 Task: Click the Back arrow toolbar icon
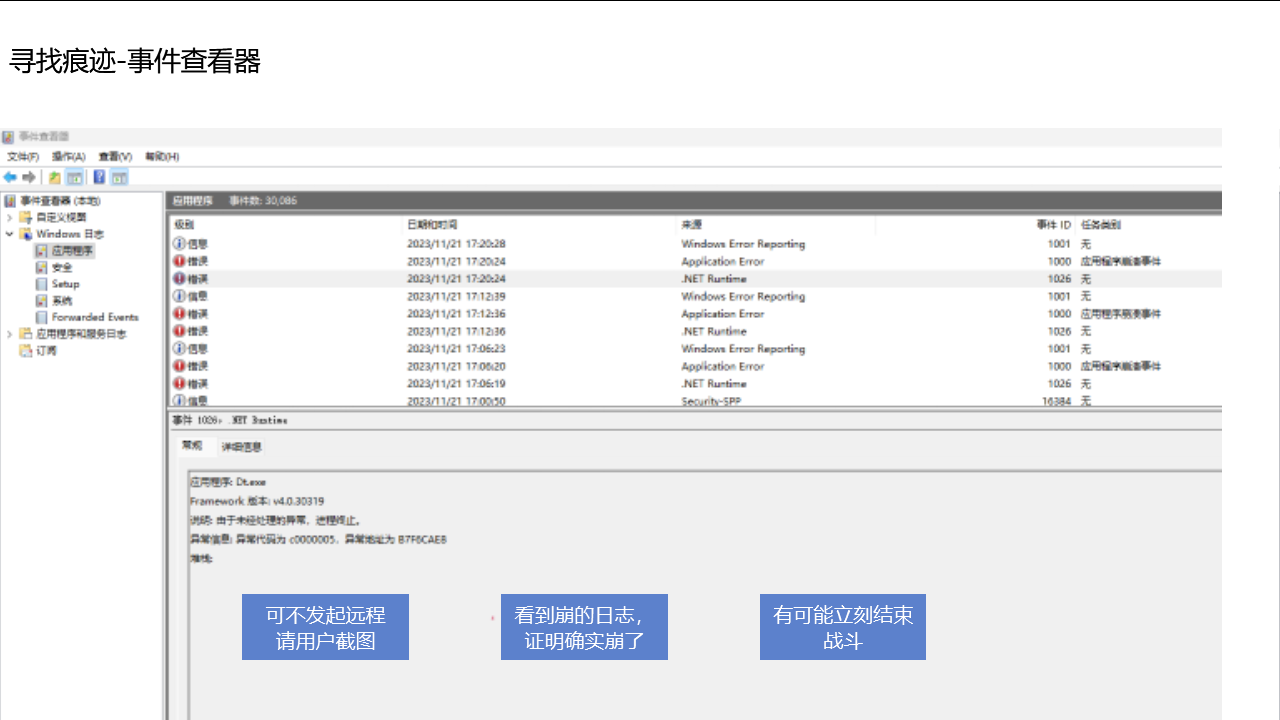(10, 177)
